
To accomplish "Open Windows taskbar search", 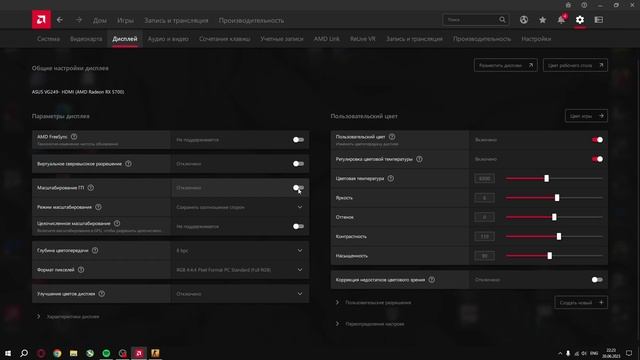I will 24,353.
